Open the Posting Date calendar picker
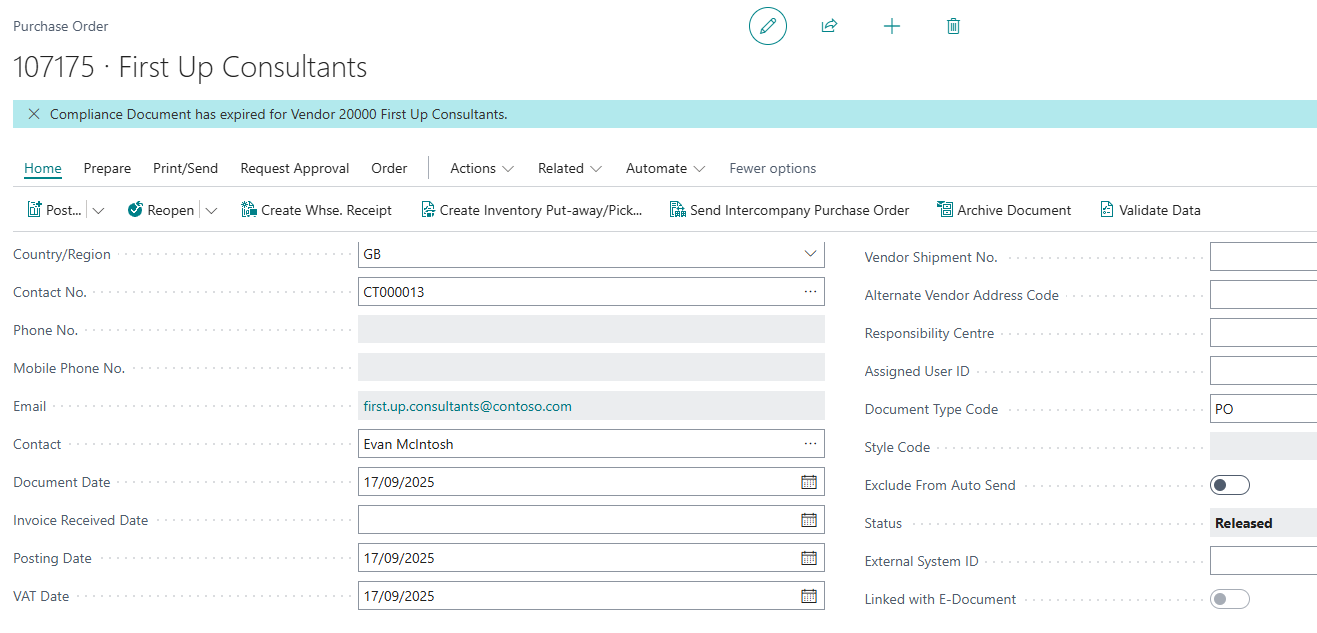 pos(809,558)
